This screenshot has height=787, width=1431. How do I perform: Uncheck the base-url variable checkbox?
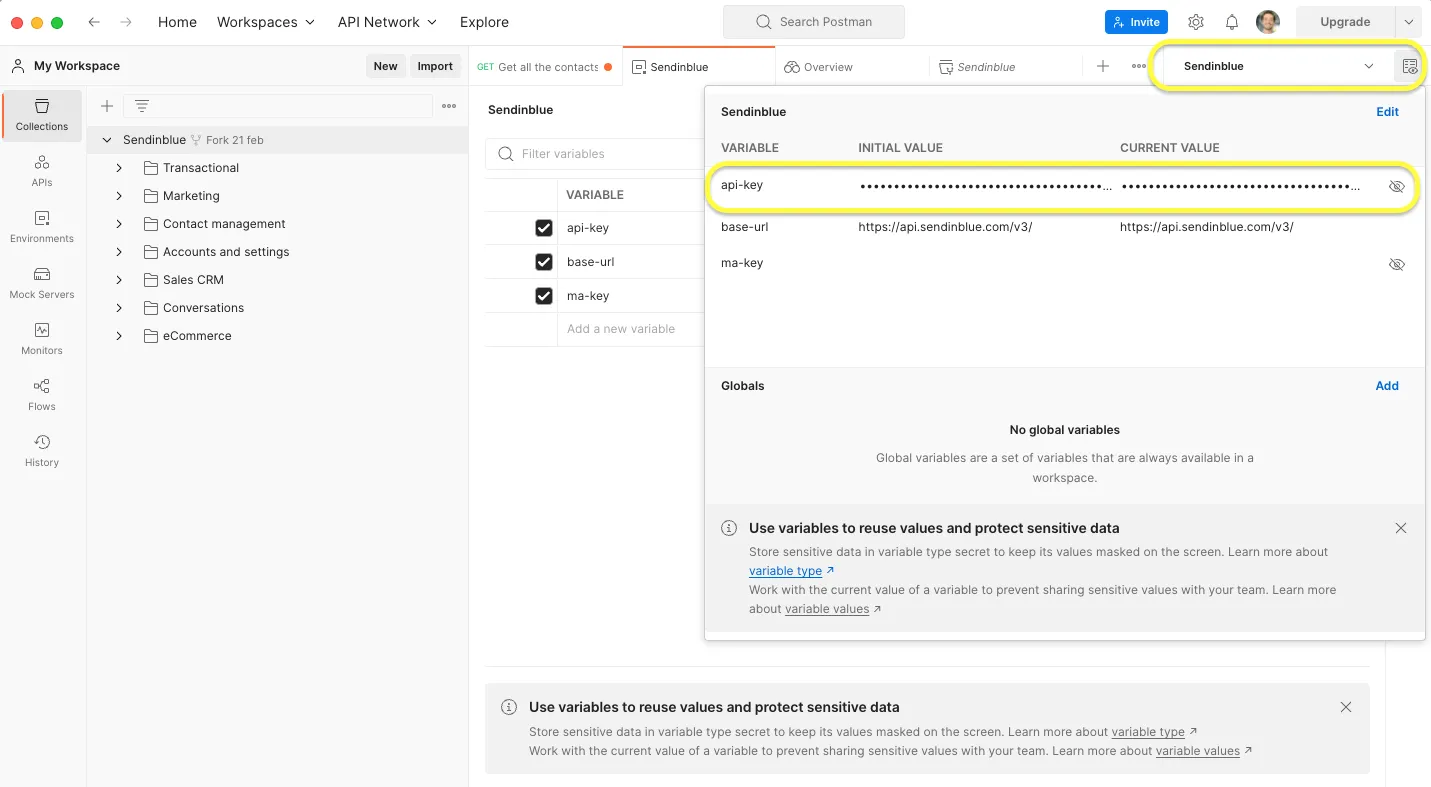544,262
